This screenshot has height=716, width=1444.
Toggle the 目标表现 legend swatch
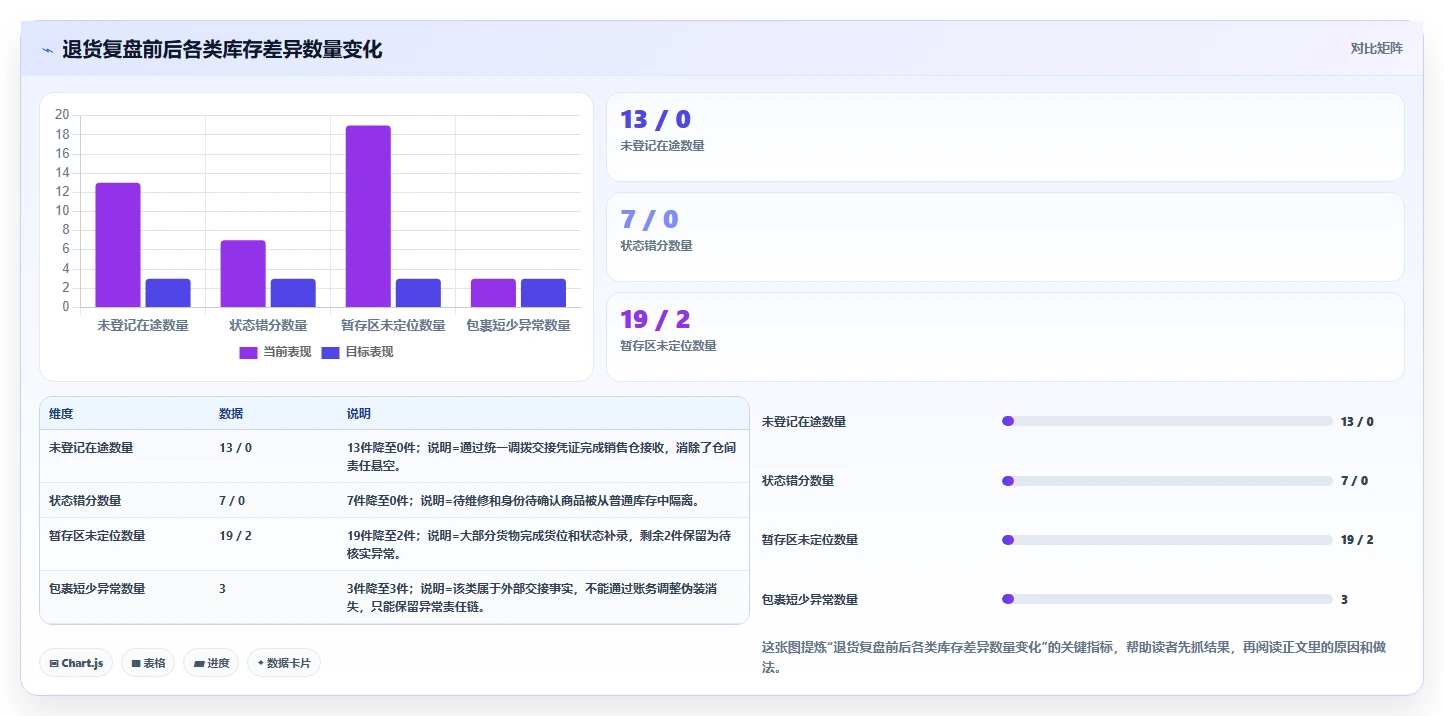[331, 352]
